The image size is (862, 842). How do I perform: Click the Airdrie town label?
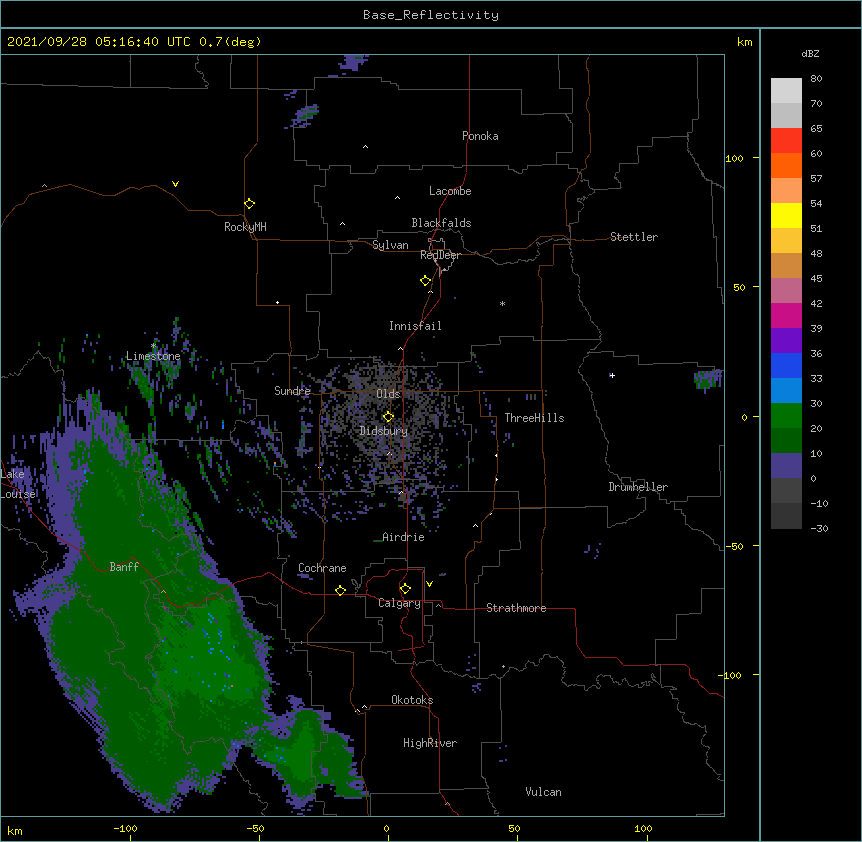[403, 537]
